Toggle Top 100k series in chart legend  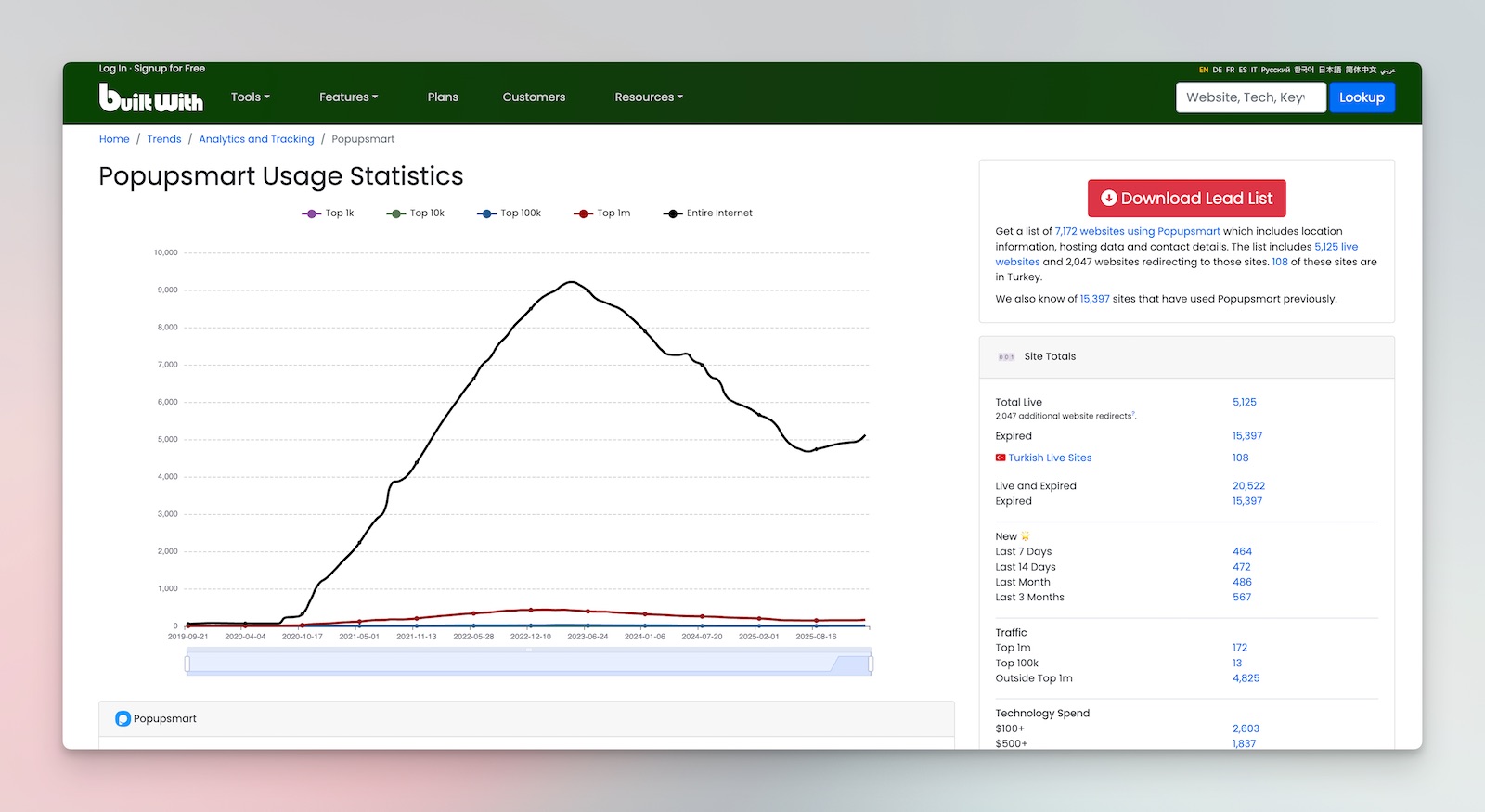[x=509, y=213]
